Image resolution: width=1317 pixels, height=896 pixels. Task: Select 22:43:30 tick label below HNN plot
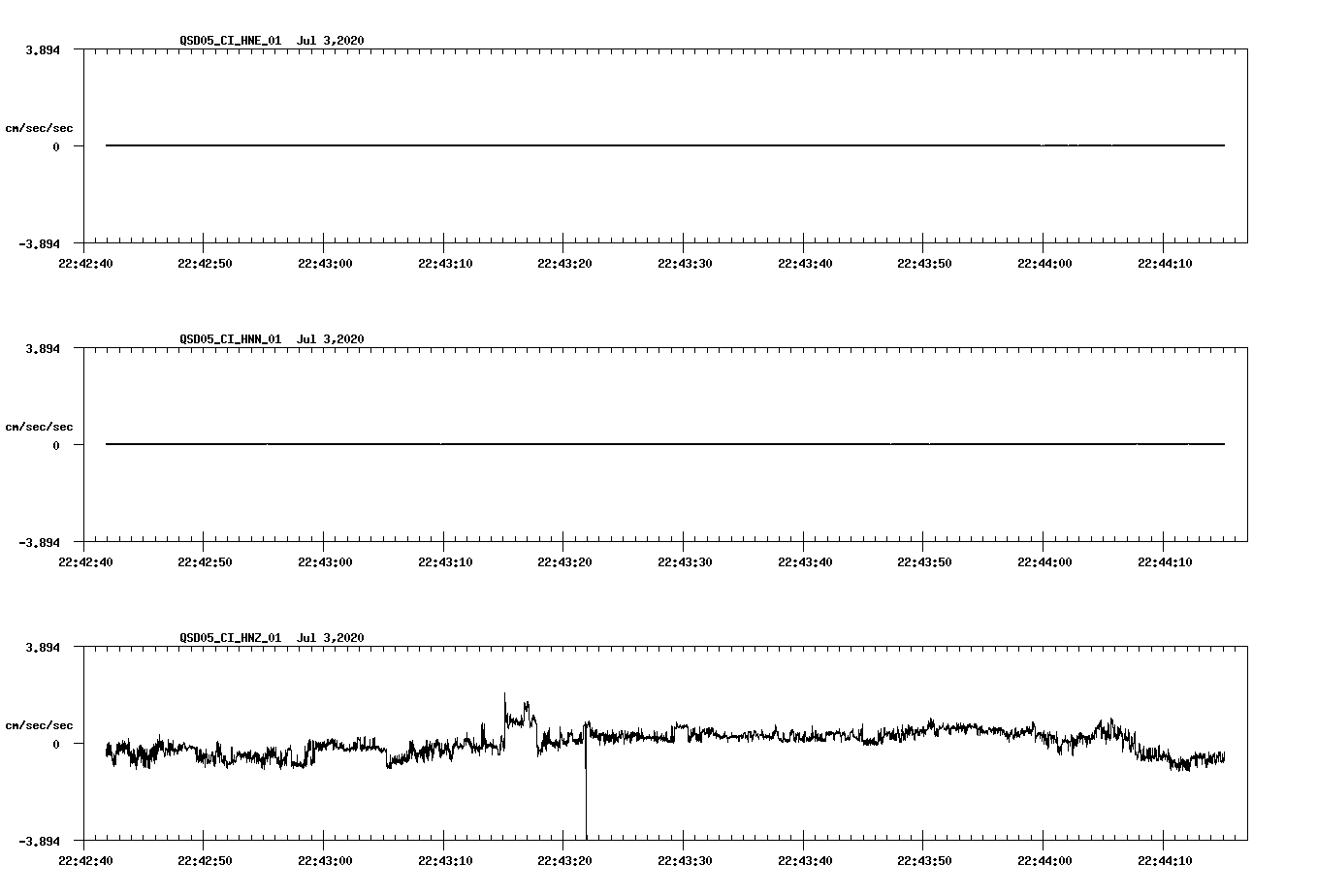click(685, 561)
